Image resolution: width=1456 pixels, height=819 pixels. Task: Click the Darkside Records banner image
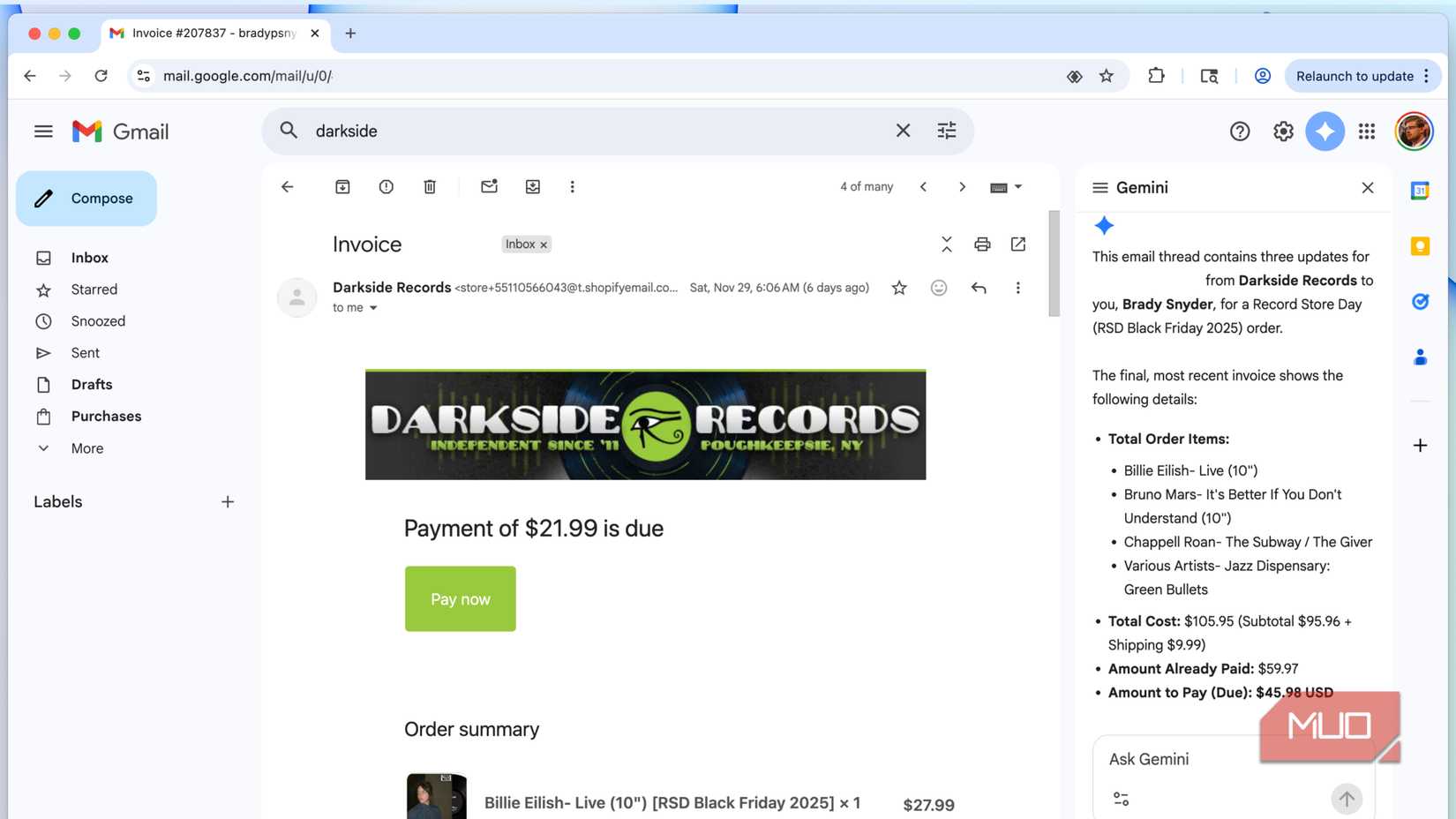click(646, 425)
